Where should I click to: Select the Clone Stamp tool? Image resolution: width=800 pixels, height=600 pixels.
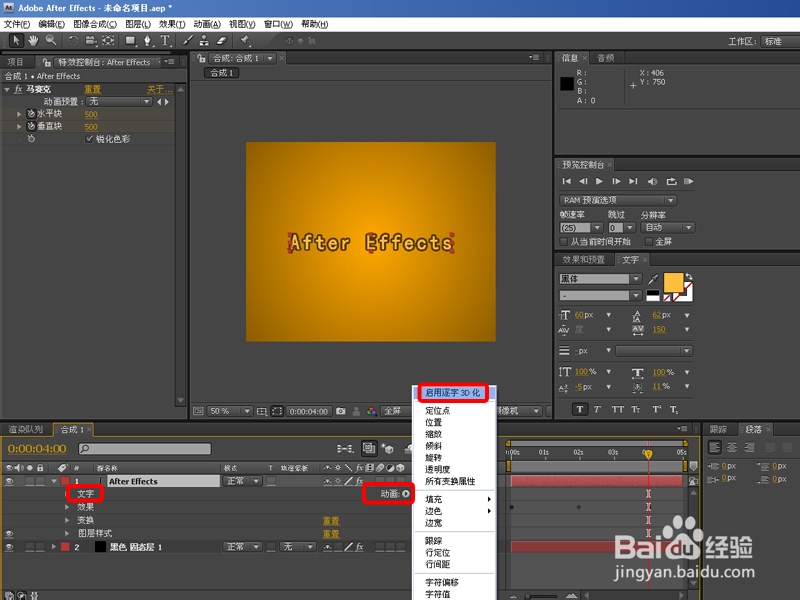tap(204, 41)
